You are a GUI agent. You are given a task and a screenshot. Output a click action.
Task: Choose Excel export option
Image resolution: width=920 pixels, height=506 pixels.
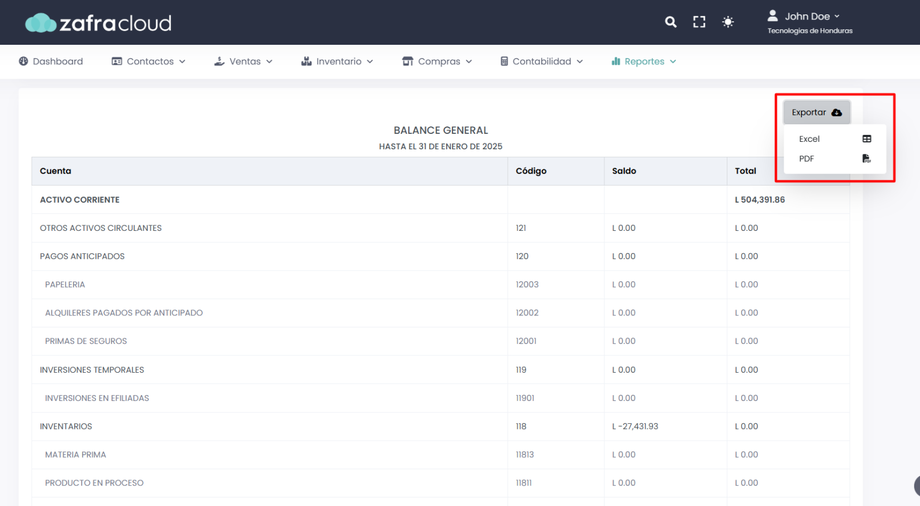(809, 139)
